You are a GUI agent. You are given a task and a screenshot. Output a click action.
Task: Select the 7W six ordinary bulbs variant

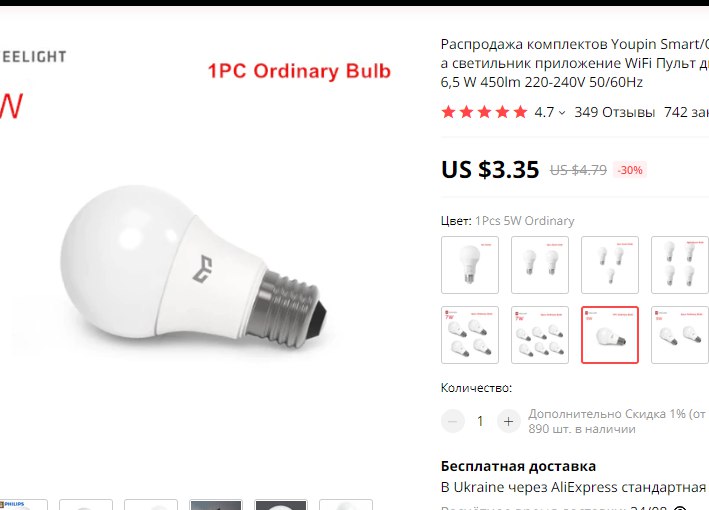pos(540,335)
